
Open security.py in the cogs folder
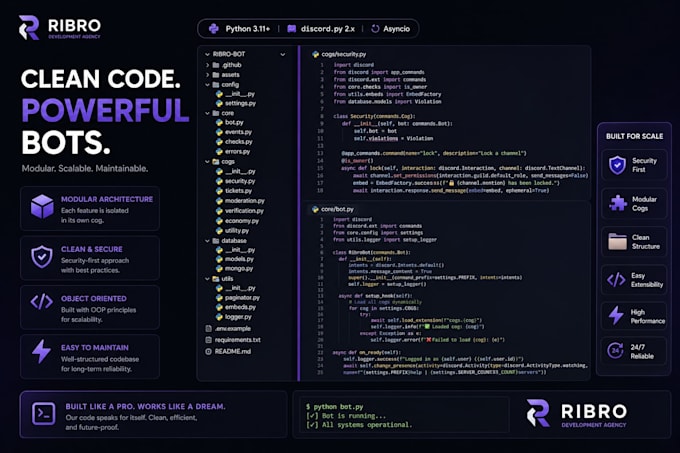point(240,181)
